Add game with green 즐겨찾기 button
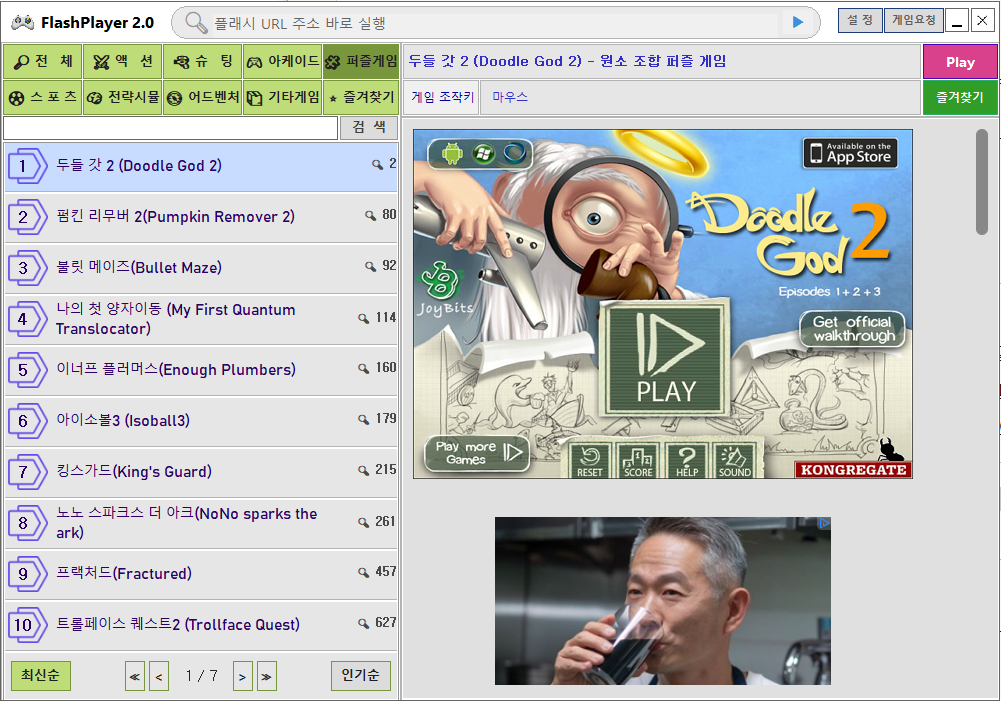1001x701 pixels. pyautogui.click(x=960, y=97)
